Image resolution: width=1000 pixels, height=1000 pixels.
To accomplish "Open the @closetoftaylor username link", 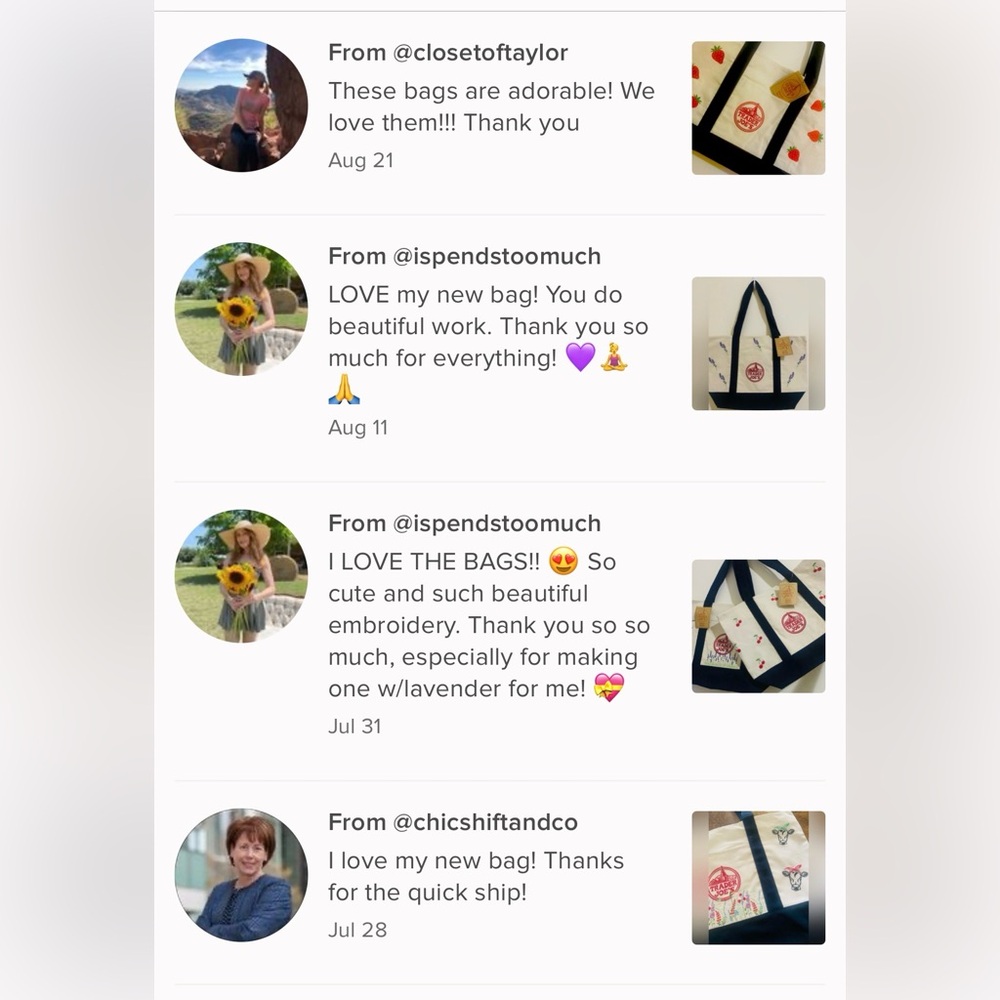I will click(x=480, y=53).
